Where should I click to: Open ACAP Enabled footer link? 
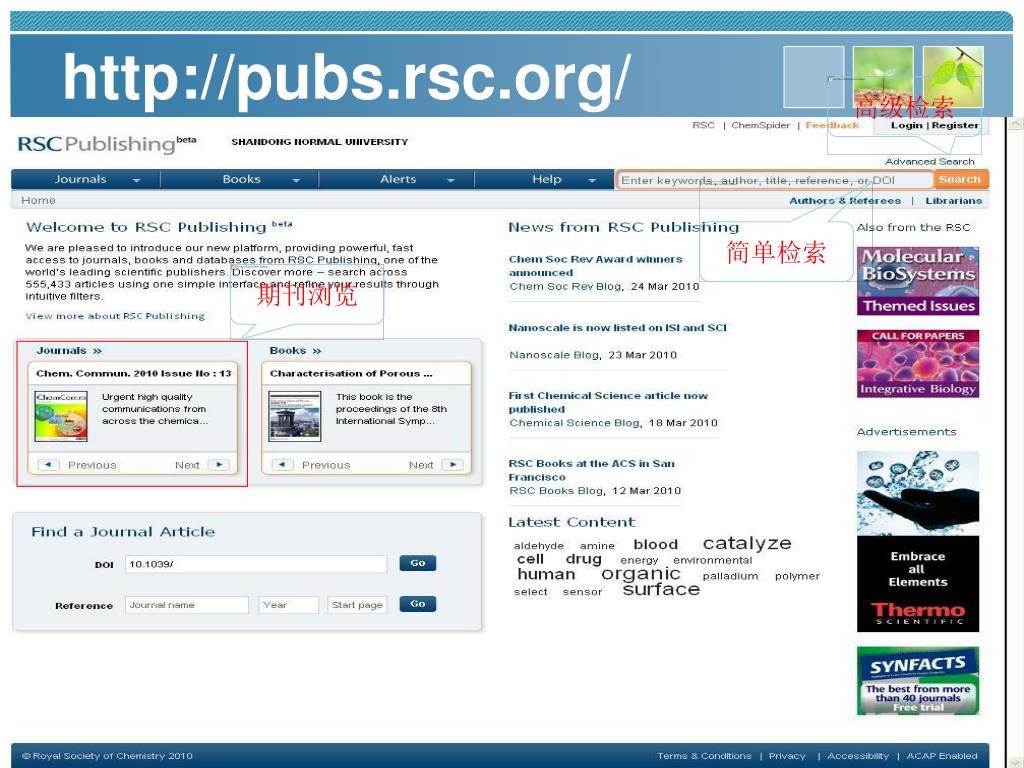pos(942,756)
